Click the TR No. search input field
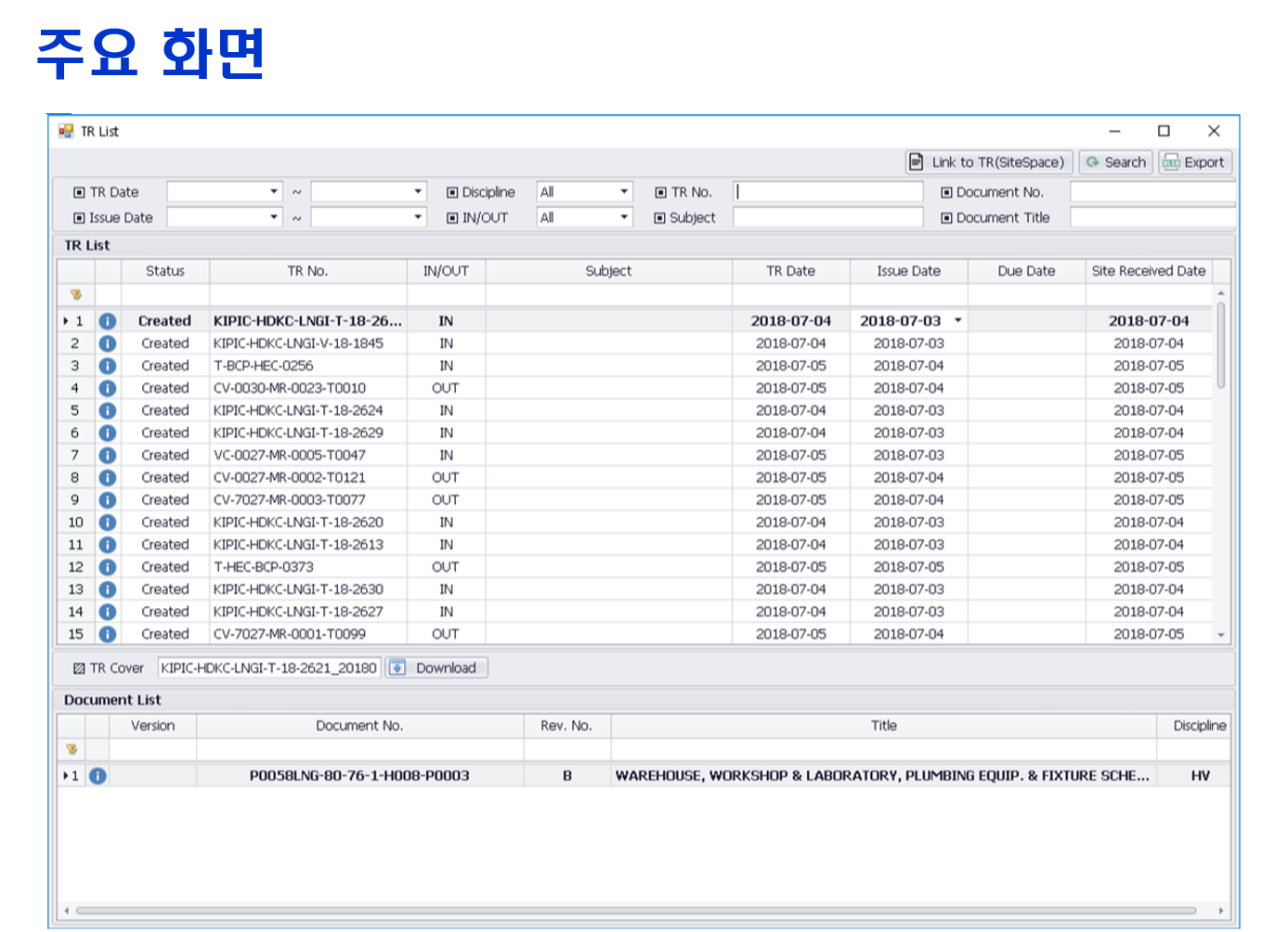This screenshot has height=932, width=1288. coord(827,192)
